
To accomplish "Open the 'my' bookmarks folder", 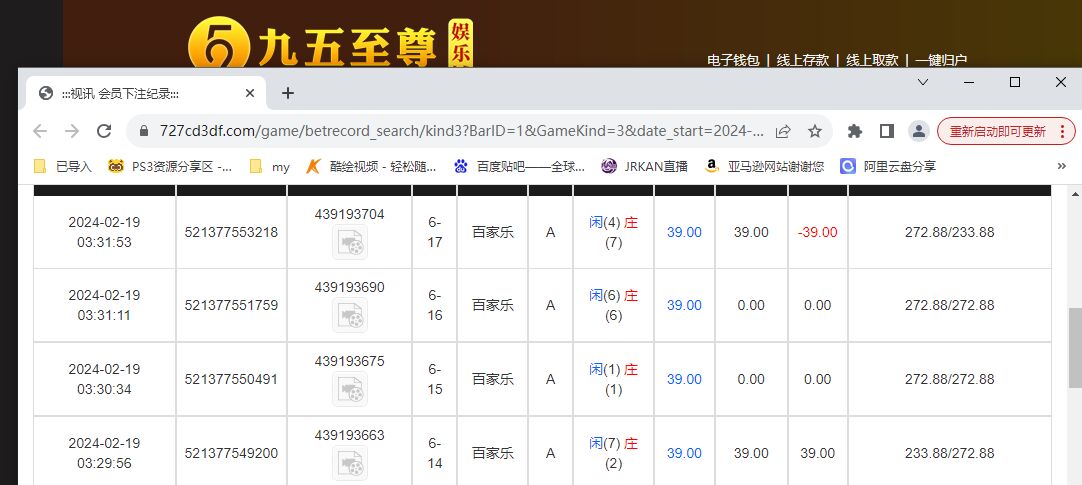I will tap(270, 167).
